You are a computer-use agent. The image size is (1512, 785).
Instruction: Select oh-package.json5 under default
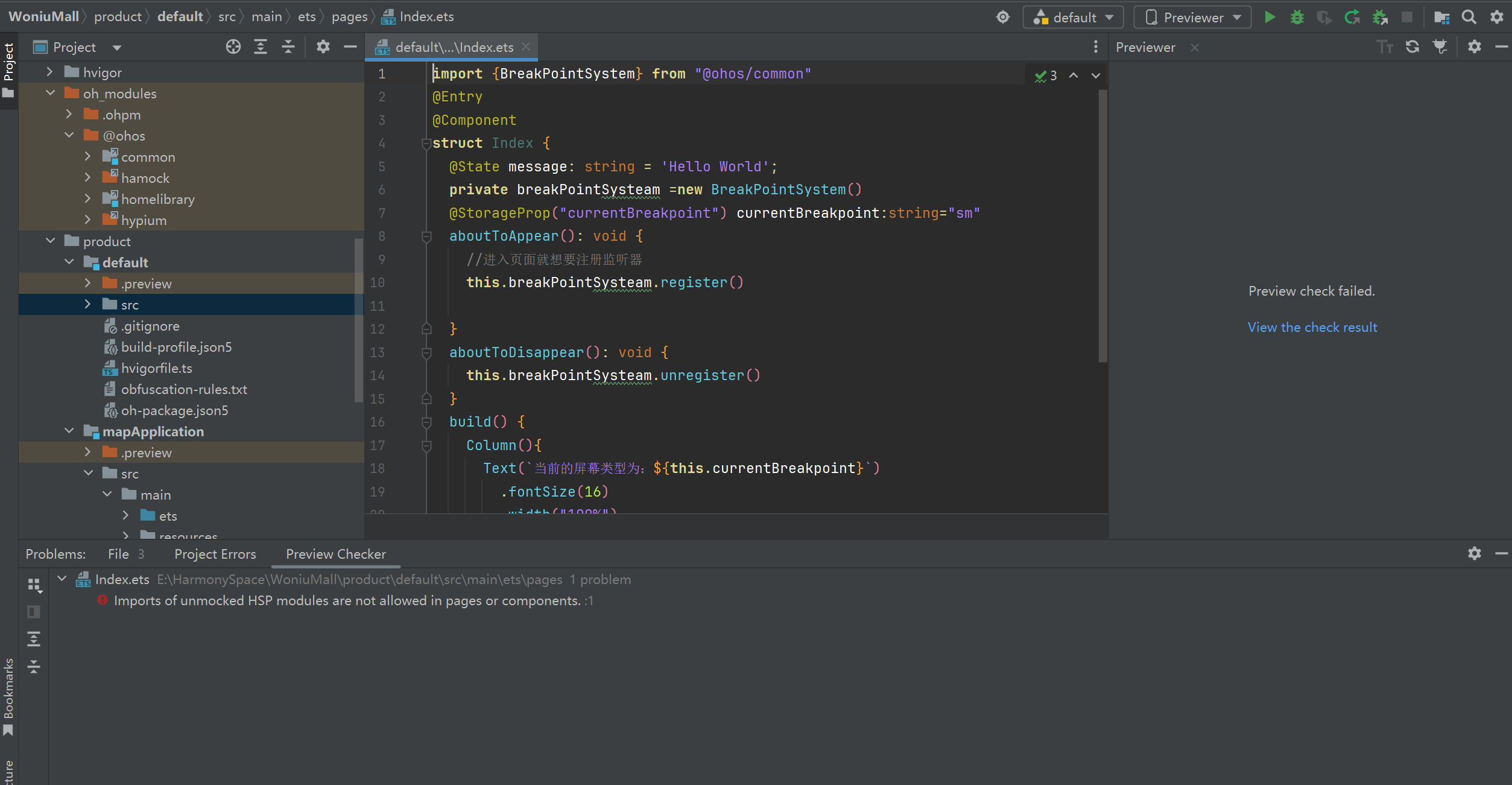tap(174, 410)
